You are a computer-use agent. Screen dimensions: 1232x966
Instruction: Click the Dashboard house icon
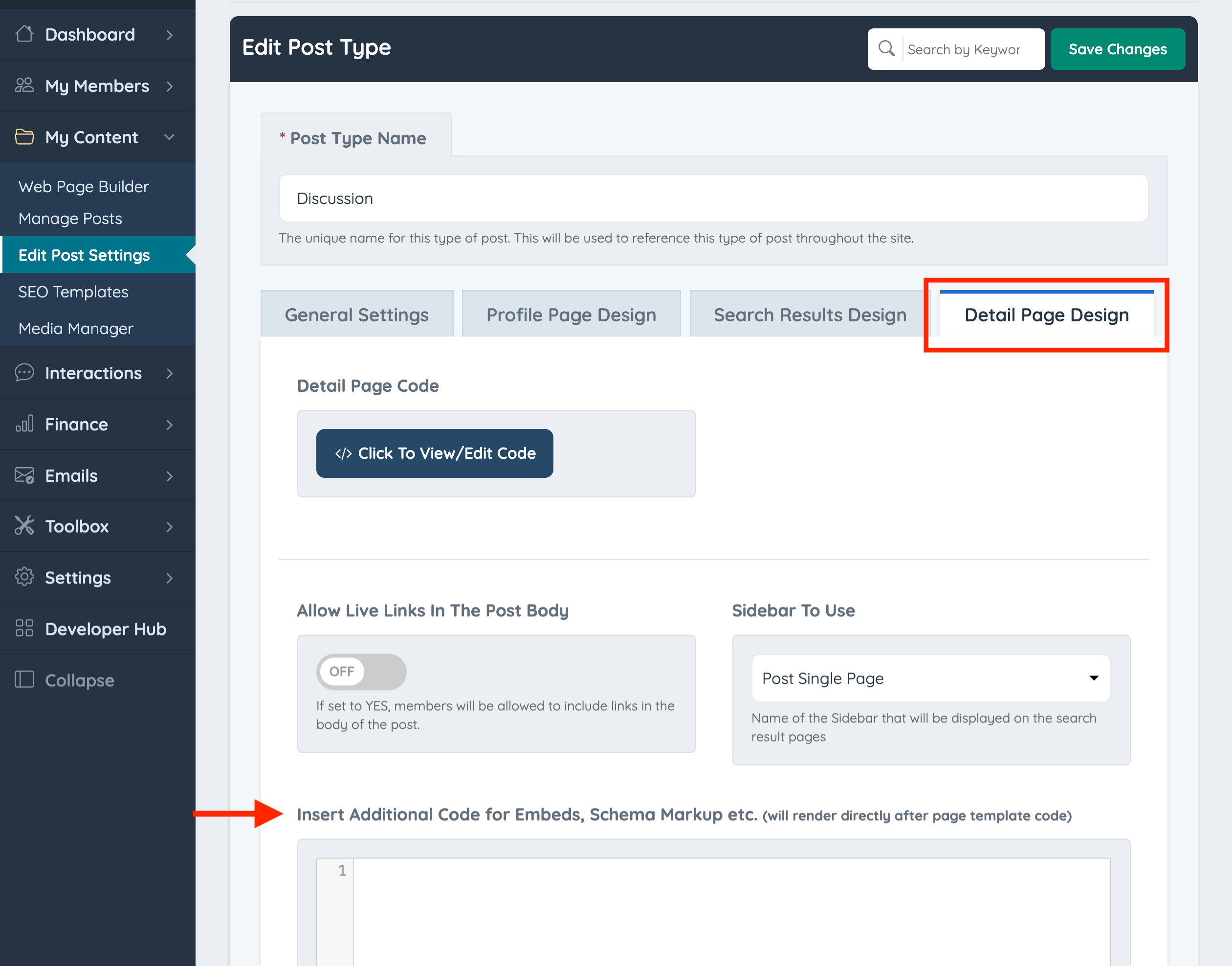24,35
